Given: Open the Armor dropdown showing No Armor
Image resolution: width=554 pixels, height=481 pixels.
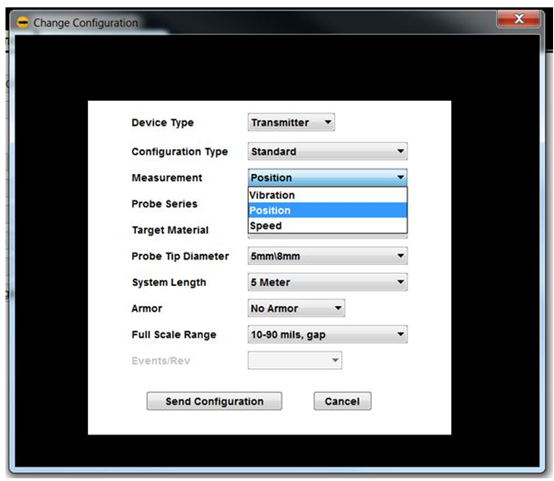Looking at the screenshot, I should 296,308.
